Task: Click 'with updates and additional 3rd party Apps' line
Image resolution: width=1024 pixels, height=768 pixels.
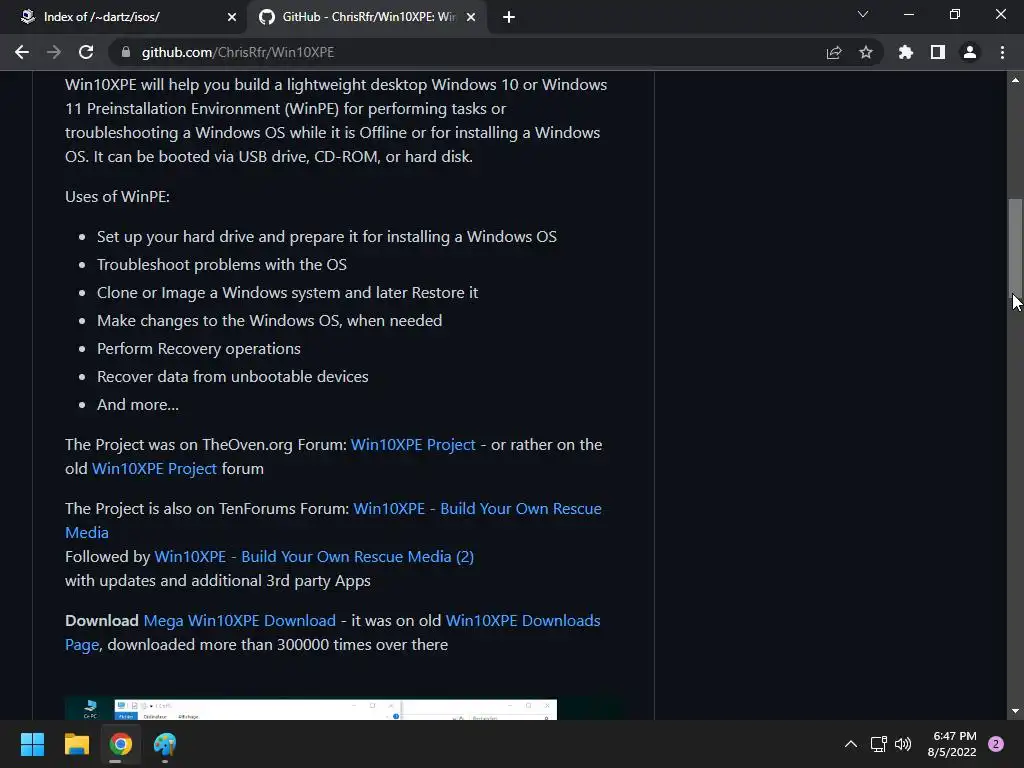Action: [x=217, y=581]
